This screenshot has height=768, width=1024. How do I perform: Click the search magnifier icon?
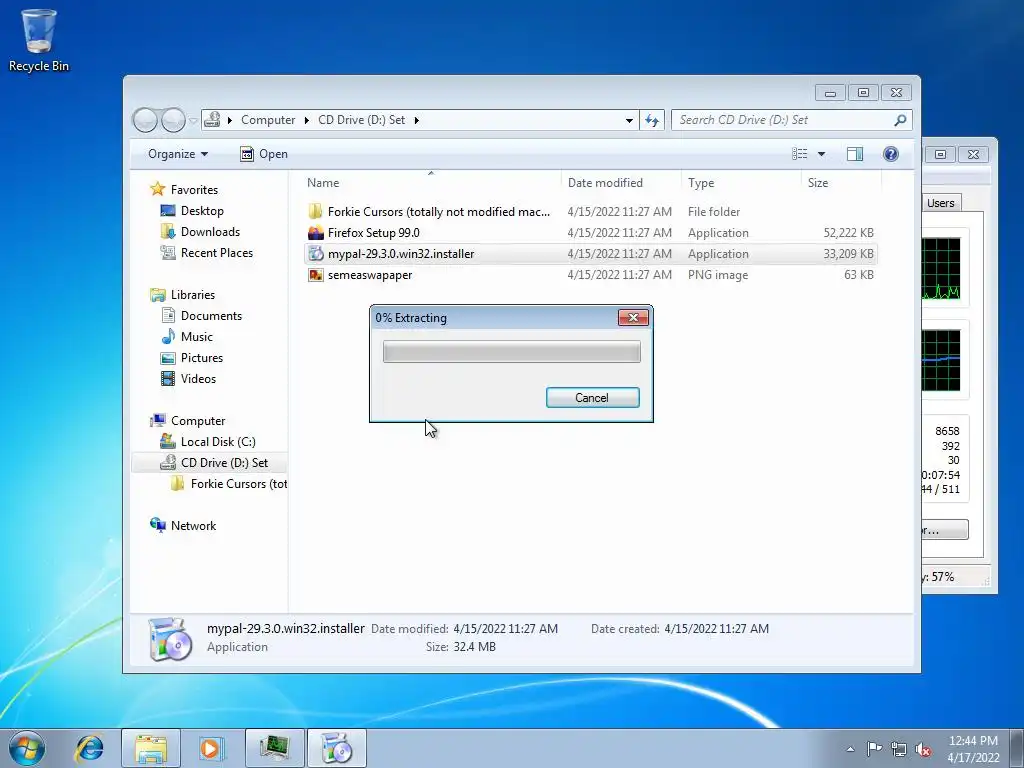[901, 120]
